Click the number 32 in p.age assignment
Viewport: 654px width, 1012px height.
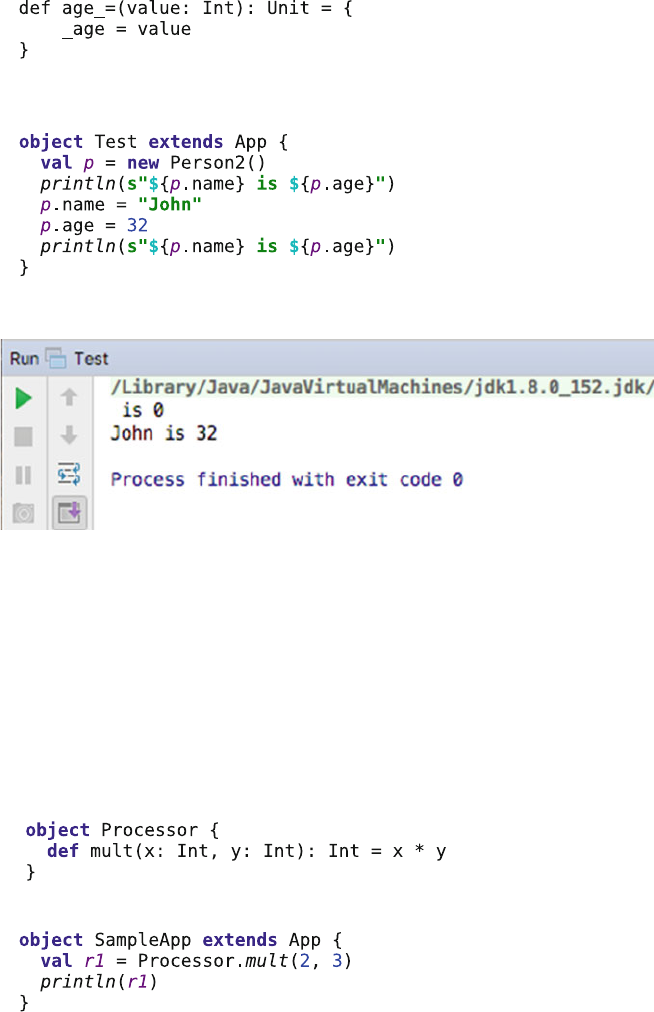(137, 225)
